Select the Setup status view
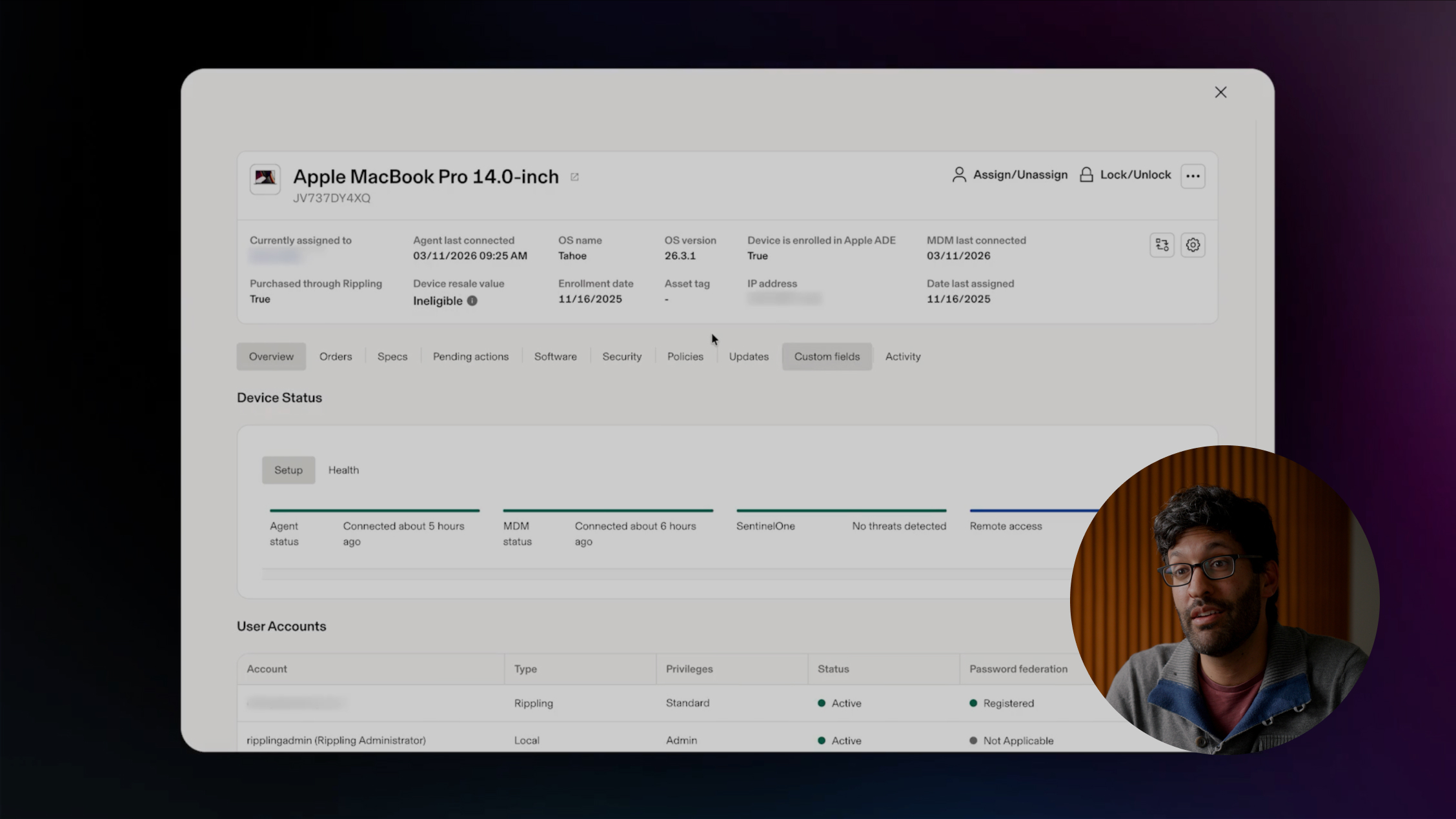This screenshot has height=819, width=1456. [288, 470]
